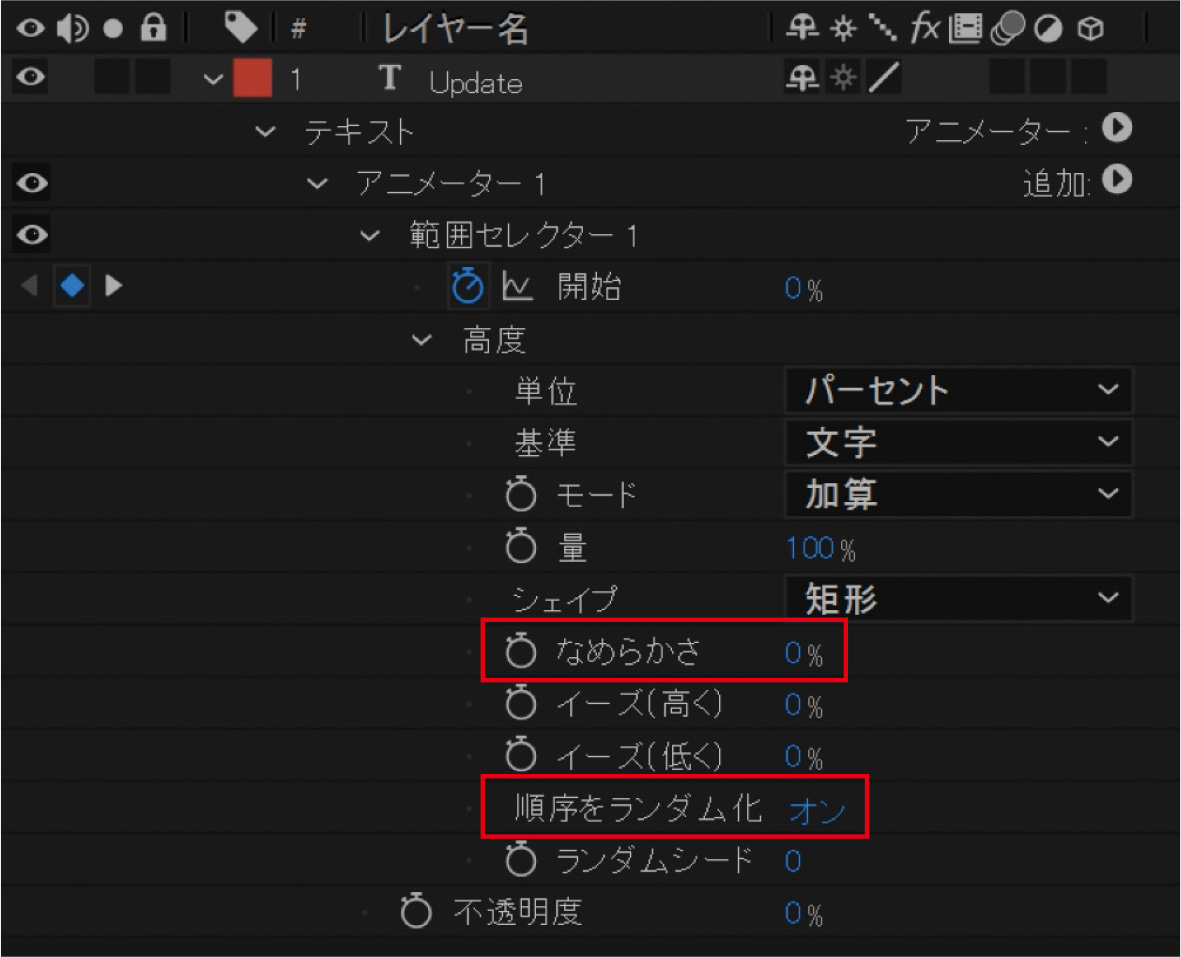Click the label tag icon in header
Image resolution: width=1181 pixels, height=957 pixels.
pyautogui.click(x=241, y=29)
